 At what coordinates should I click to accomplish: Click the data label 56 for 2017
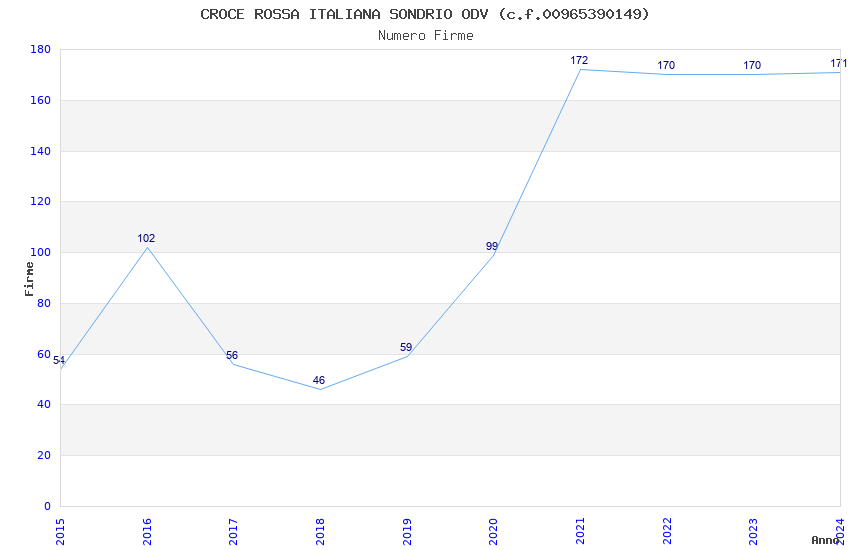[x=232, y=355]
